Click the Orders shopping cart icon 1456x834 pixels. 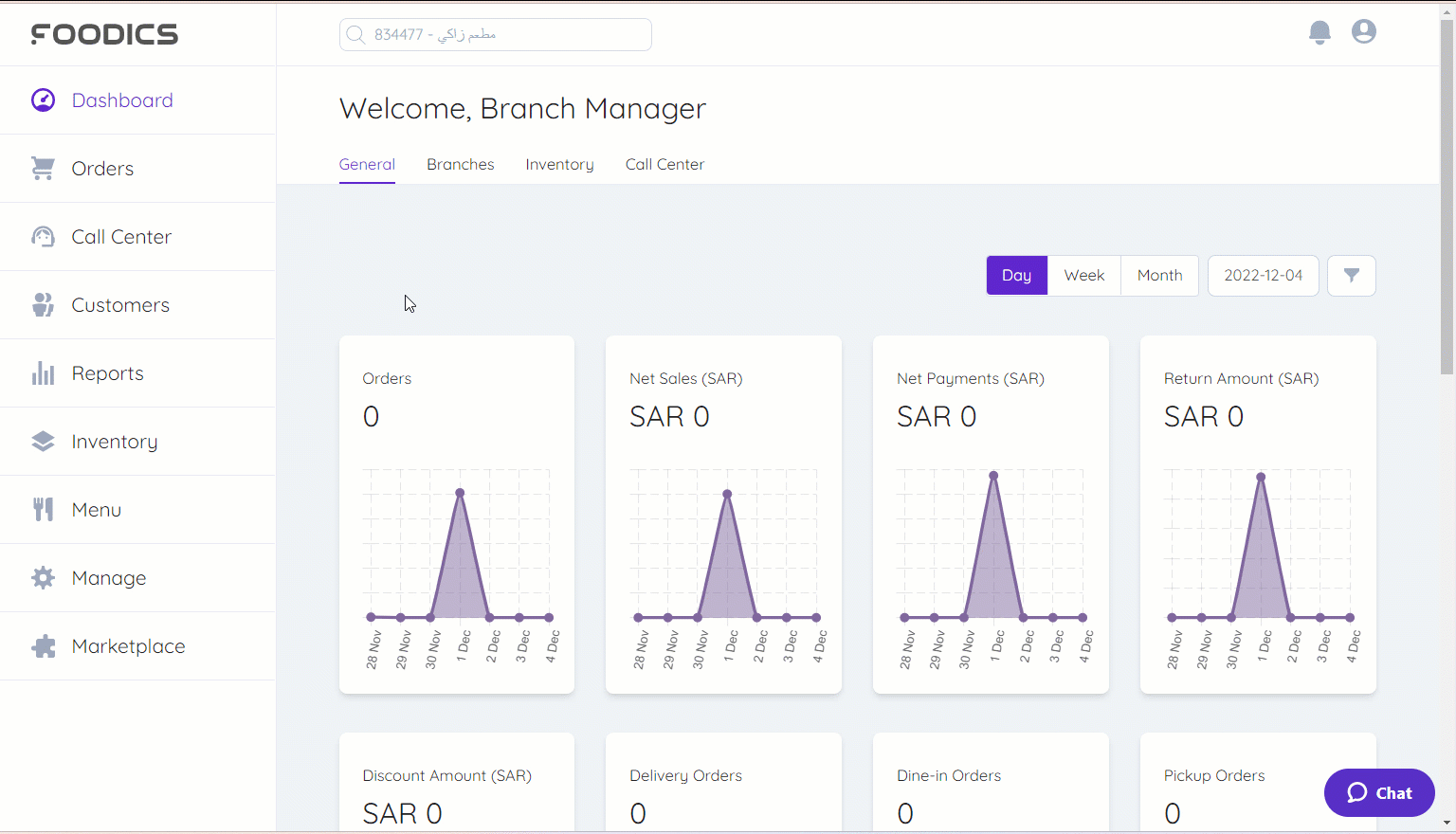tap(44, 169)
